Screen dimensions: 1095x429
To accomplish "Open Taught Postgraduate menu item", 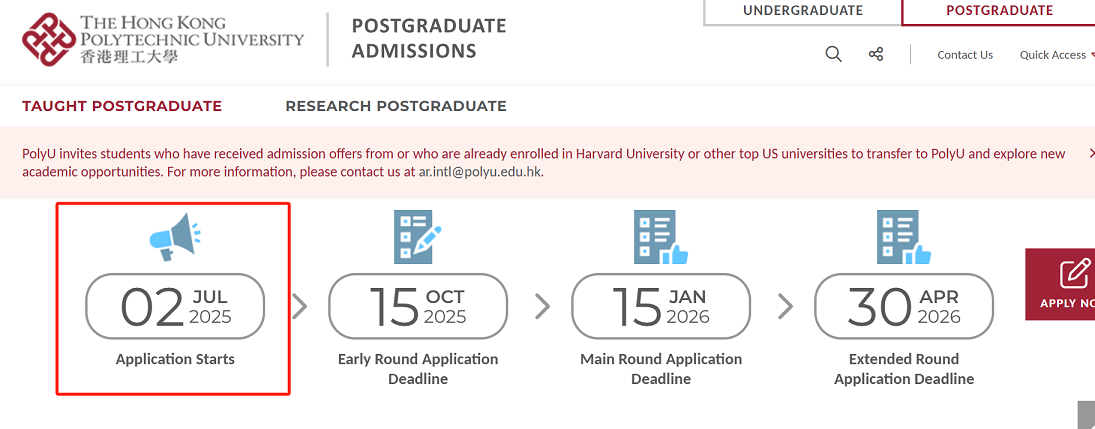I will pyautogui.click(x=122, y=106).
